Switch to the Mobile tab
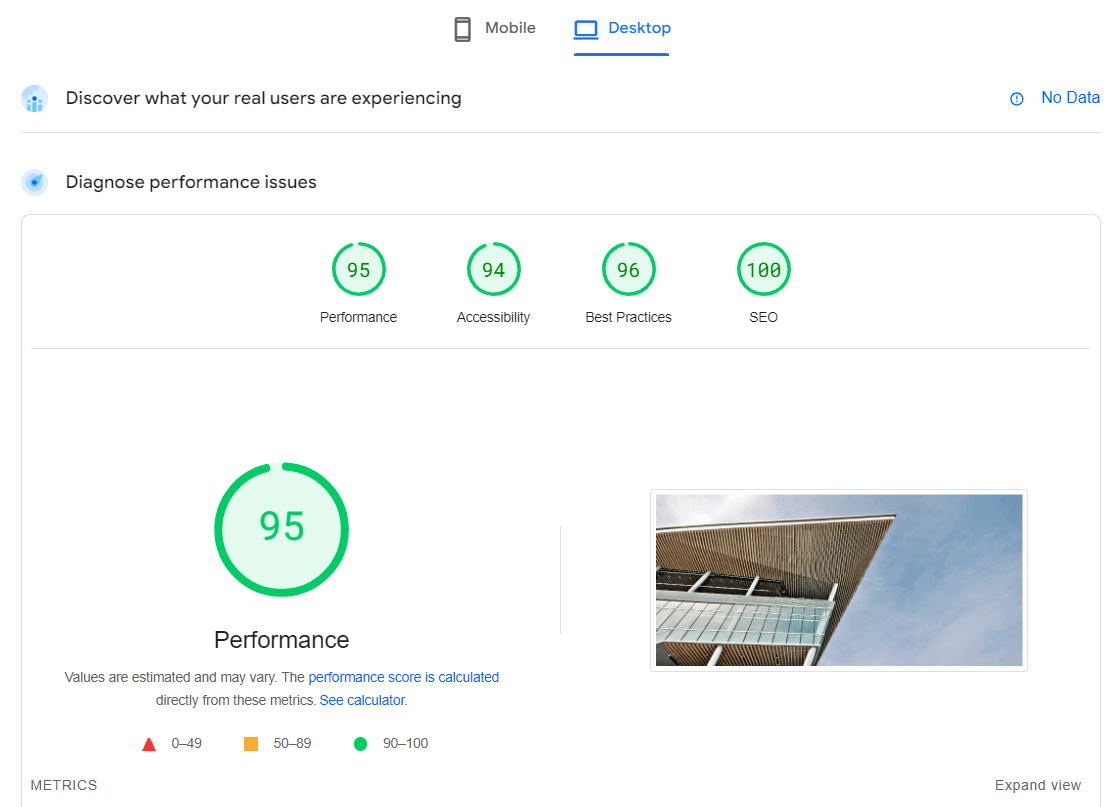Screen dimensions: 1118x807 click(x=495, y=29)
